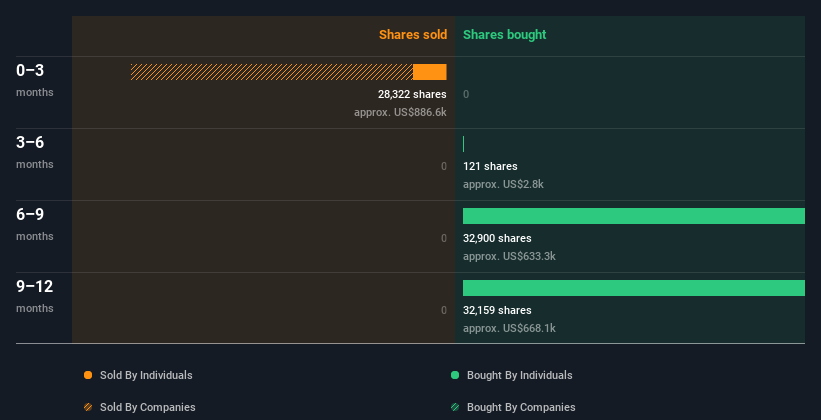Viewport: 821px width, 420px height.
Task: Click the approx. US$668.1k value
Action: point(509,328)
